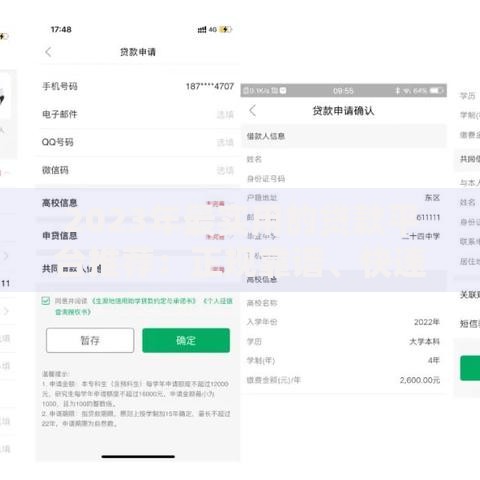Viewport: 480px width, 480px height.
Task: Tap the 入学年份 value 2022年
Action: pyautogui.click(x=427, y=322)
